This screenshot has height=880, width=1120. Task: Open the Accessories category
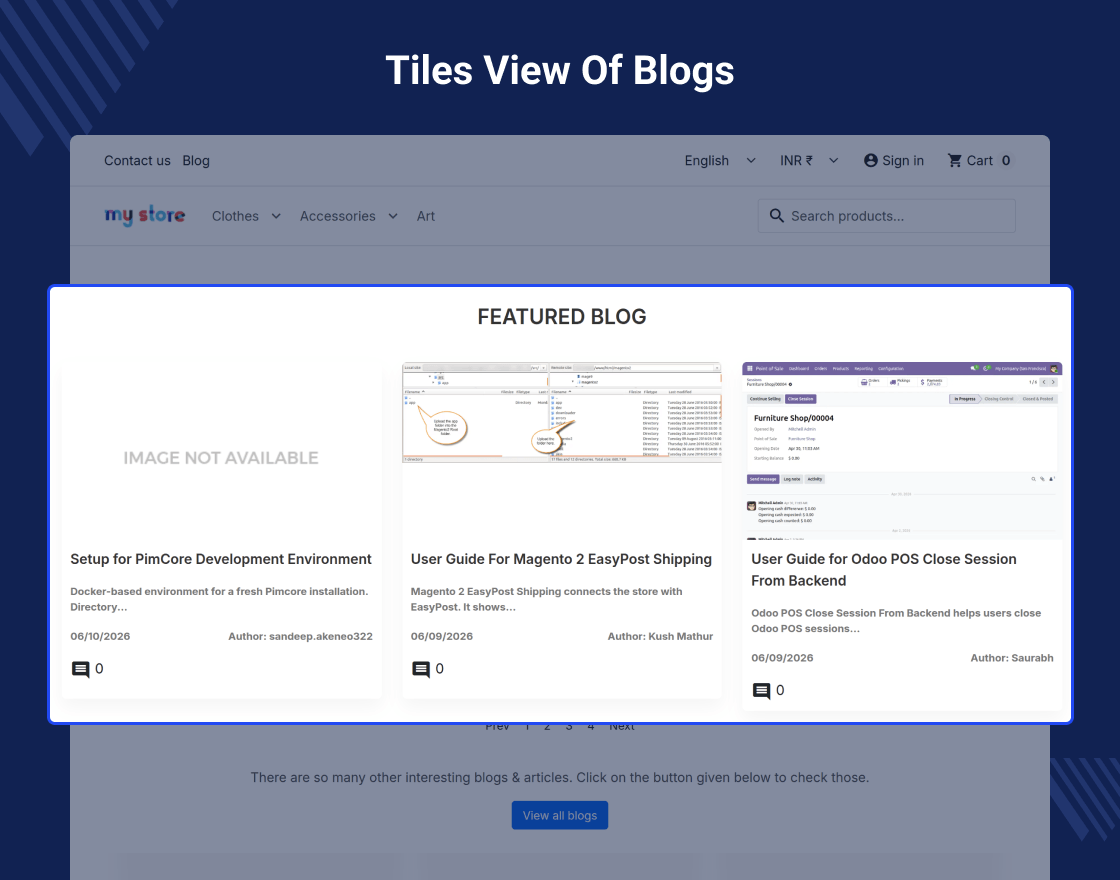(337, 216)
